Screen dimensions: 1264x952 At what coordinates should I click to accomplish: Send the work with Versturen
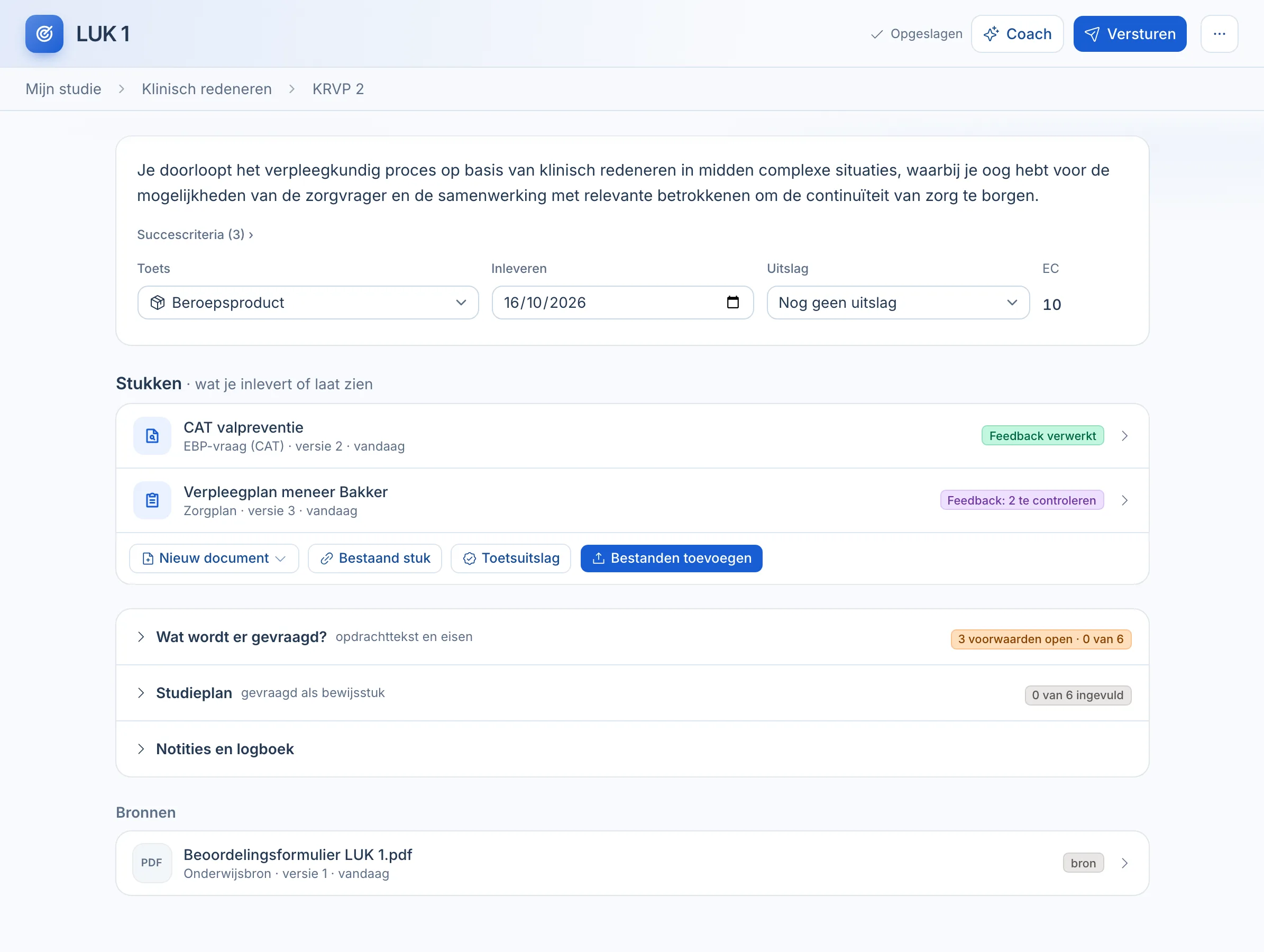[1130, 34]
